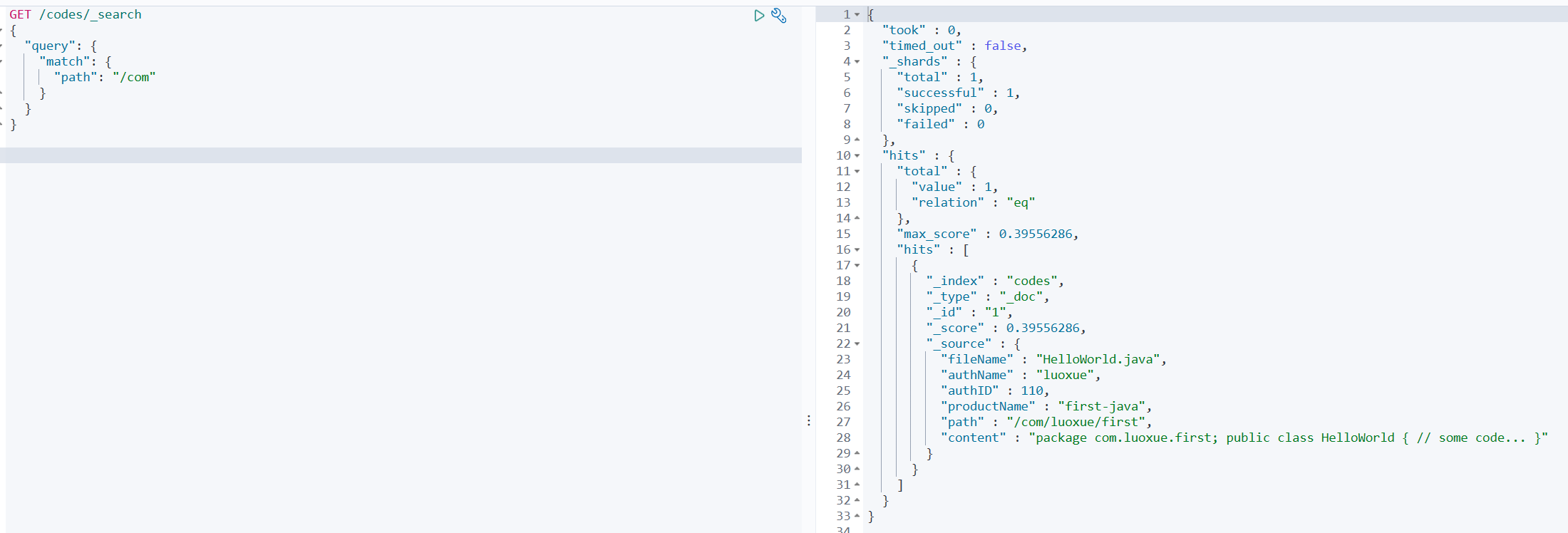
Task: Click the fold-end arrow on line 33
Action: (x=857, y=516)
